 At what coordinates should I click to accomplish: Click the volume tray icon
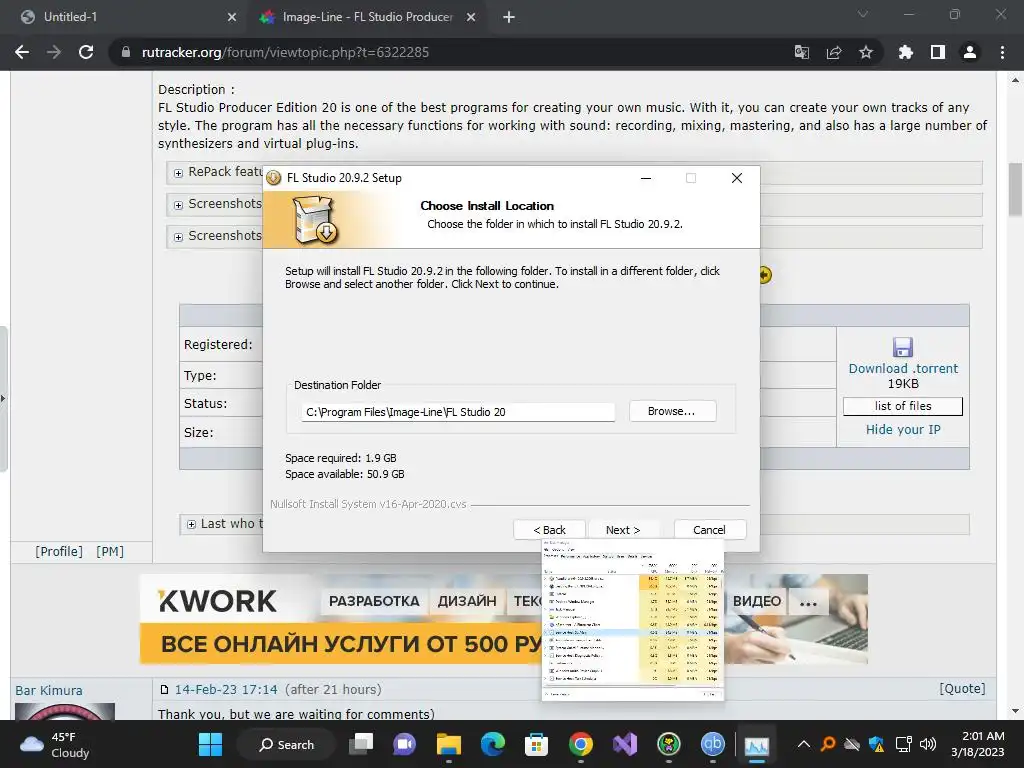[x=927, y=744]
